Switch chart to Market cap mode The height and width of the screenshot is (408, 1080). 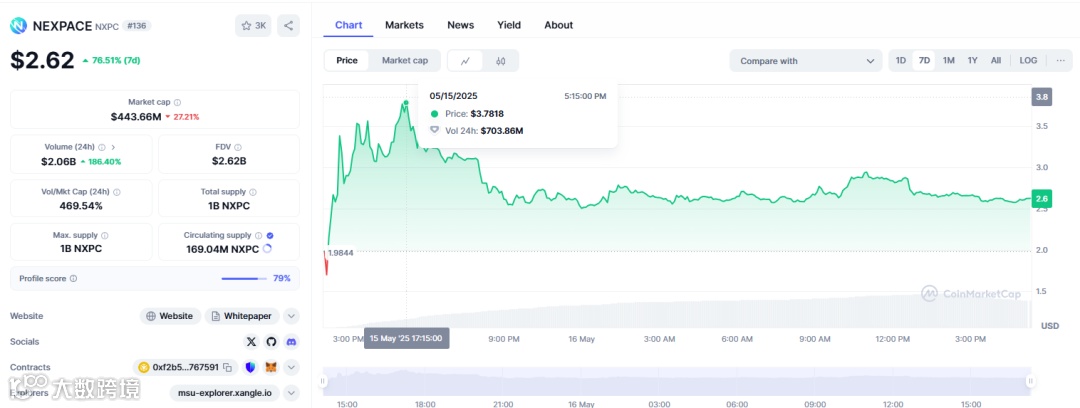pos(404,61)
